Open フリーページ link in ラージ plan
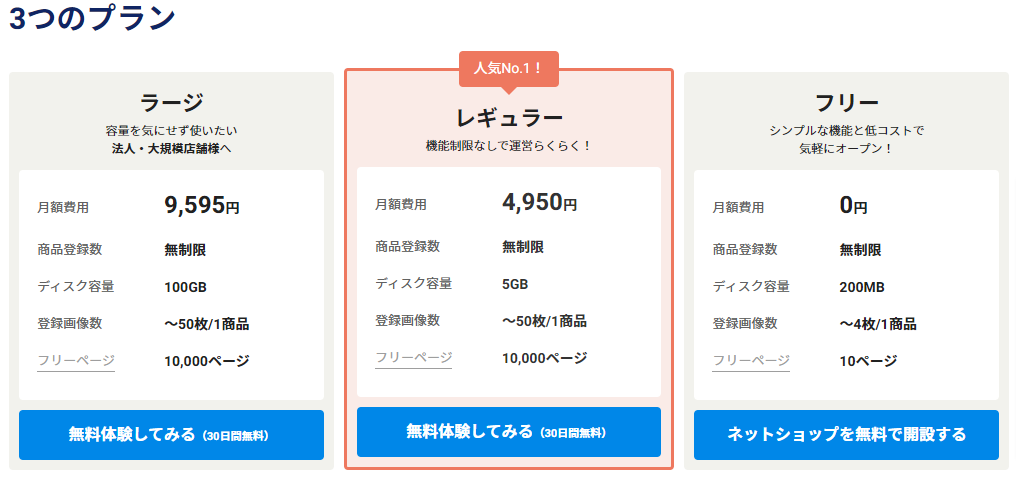The height and width of the screenshot is (478, 1016). (x=76, y=361)
